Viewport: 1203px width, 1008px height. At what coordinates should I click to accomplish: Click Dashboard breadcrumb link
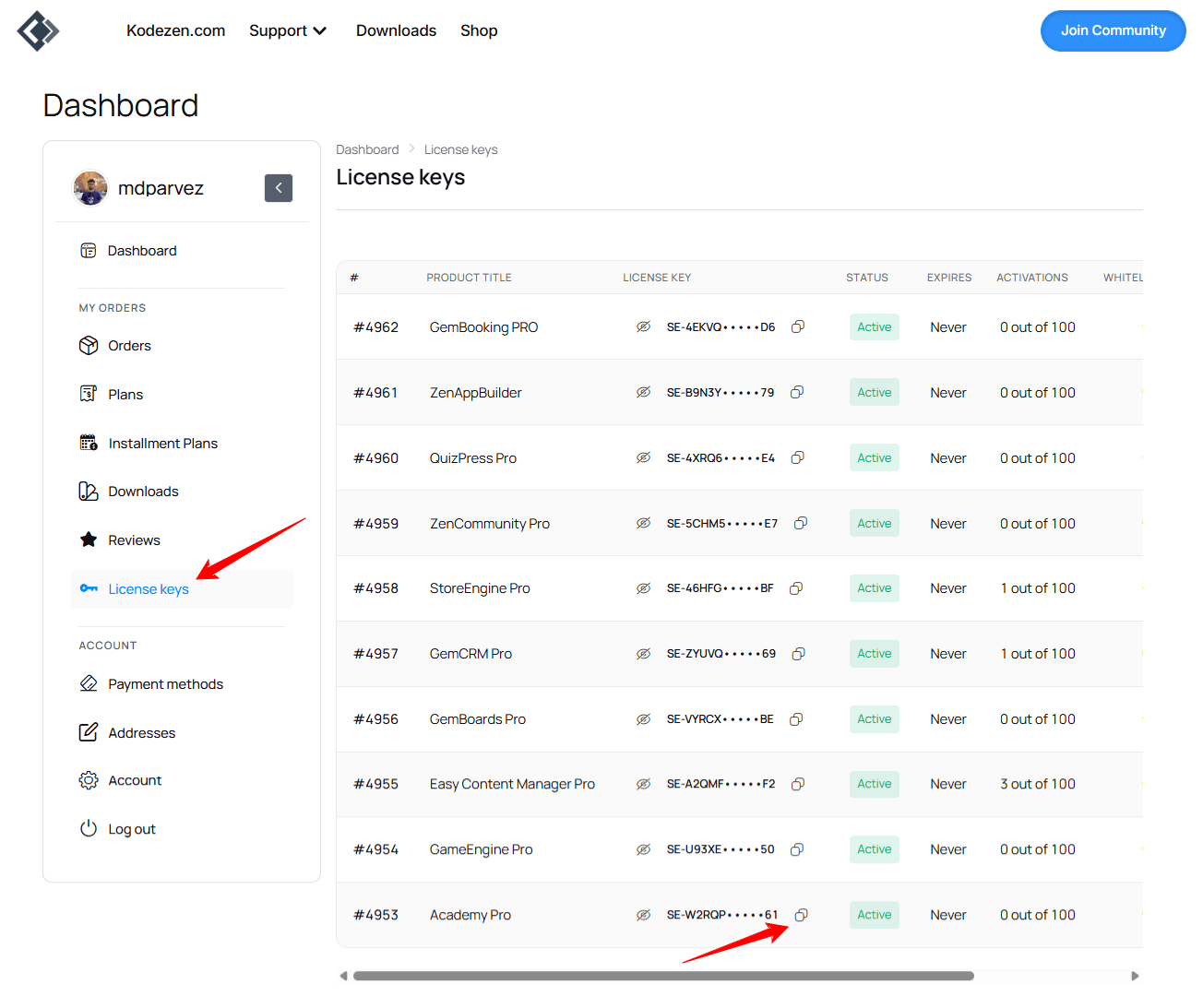pyautogui.click(x=367, y=149)
